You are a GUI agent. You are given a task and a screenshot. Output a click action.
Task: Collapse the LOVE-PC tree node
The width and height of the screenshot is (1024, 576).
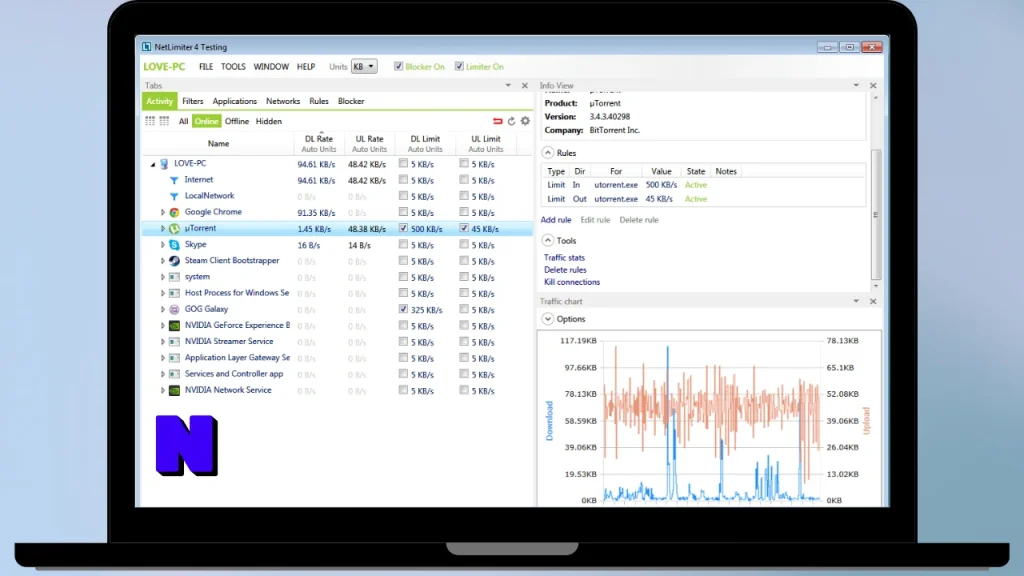click(x=153, y=165)
